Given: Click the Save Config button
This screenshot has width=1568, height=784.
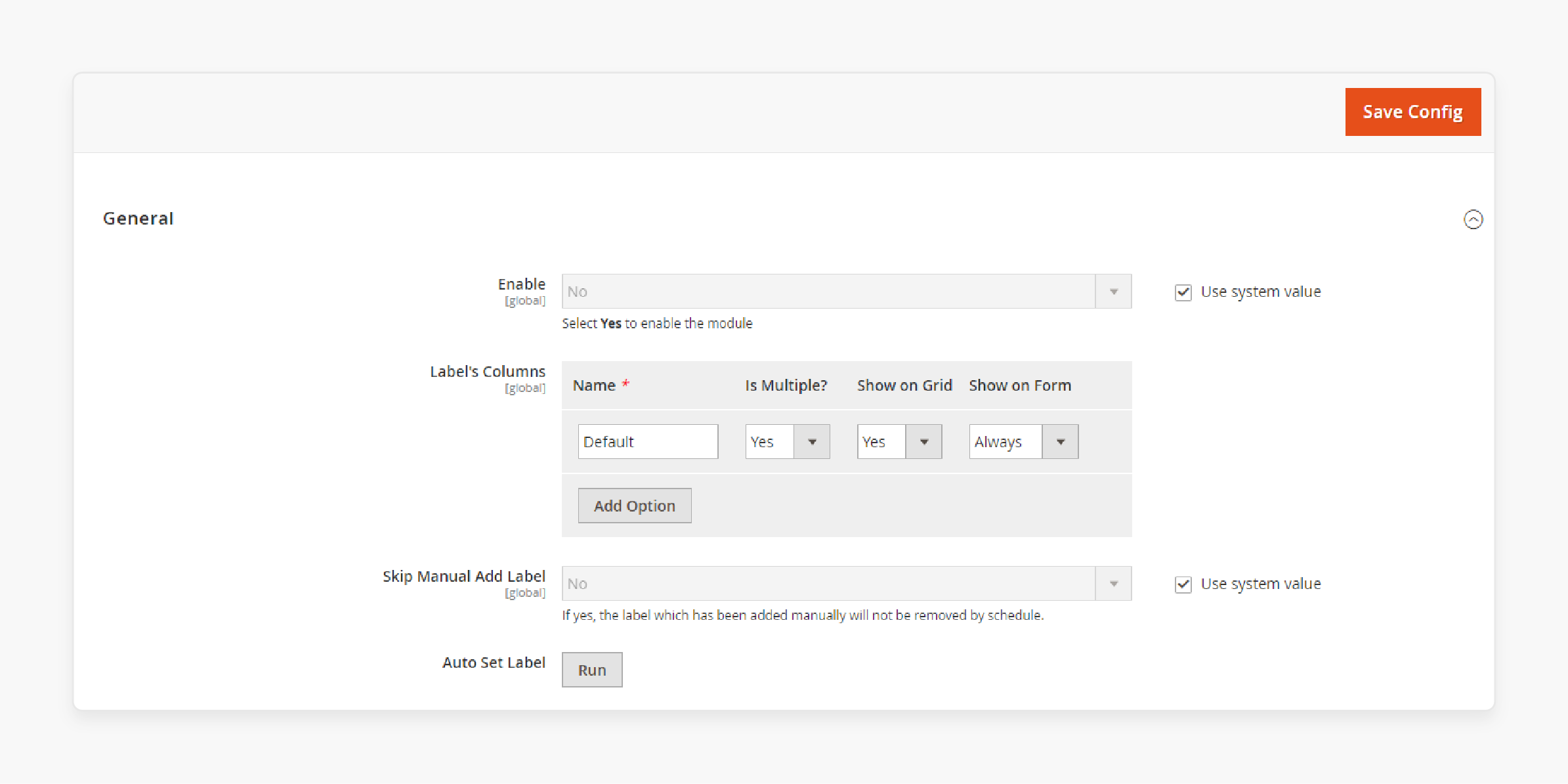Looking at the screenshot, I should pyautogui.click(x=1412, y=112).
